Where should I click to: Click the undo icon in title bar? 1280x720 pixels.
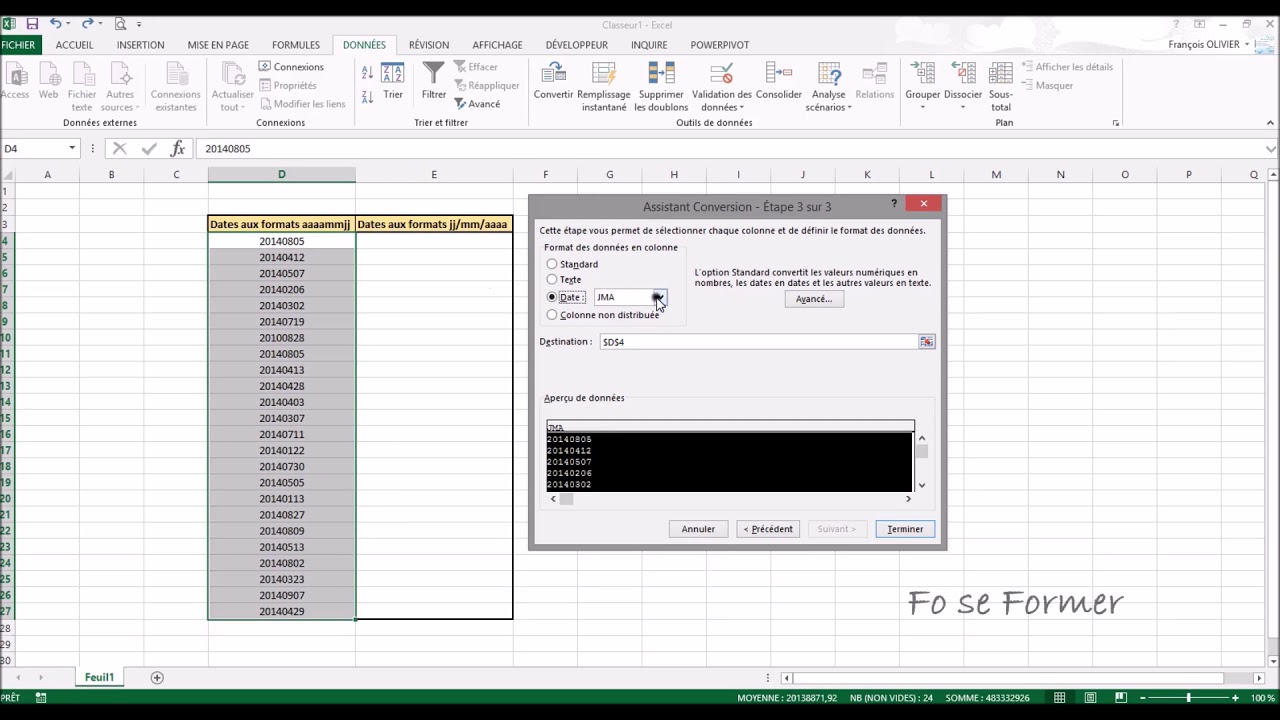pos(56,23)
